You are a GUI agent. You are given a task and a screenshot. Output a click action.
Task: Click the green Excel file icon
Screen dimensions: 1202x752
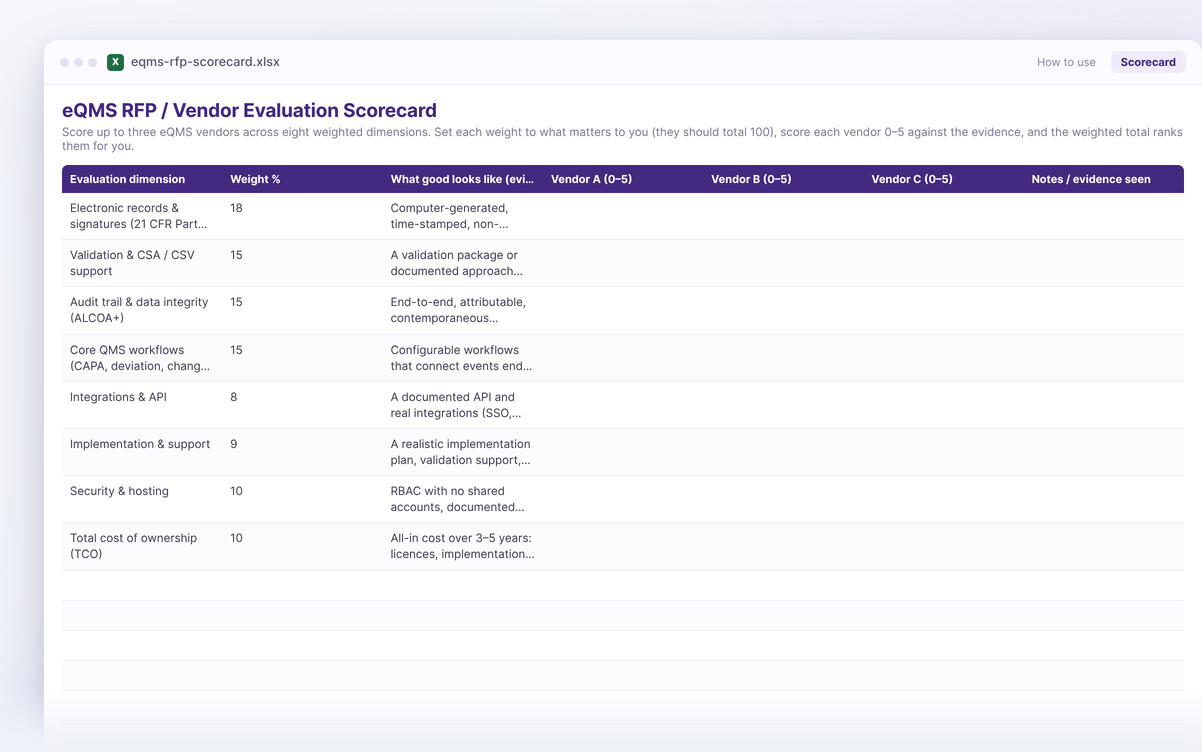coord(115,62)
